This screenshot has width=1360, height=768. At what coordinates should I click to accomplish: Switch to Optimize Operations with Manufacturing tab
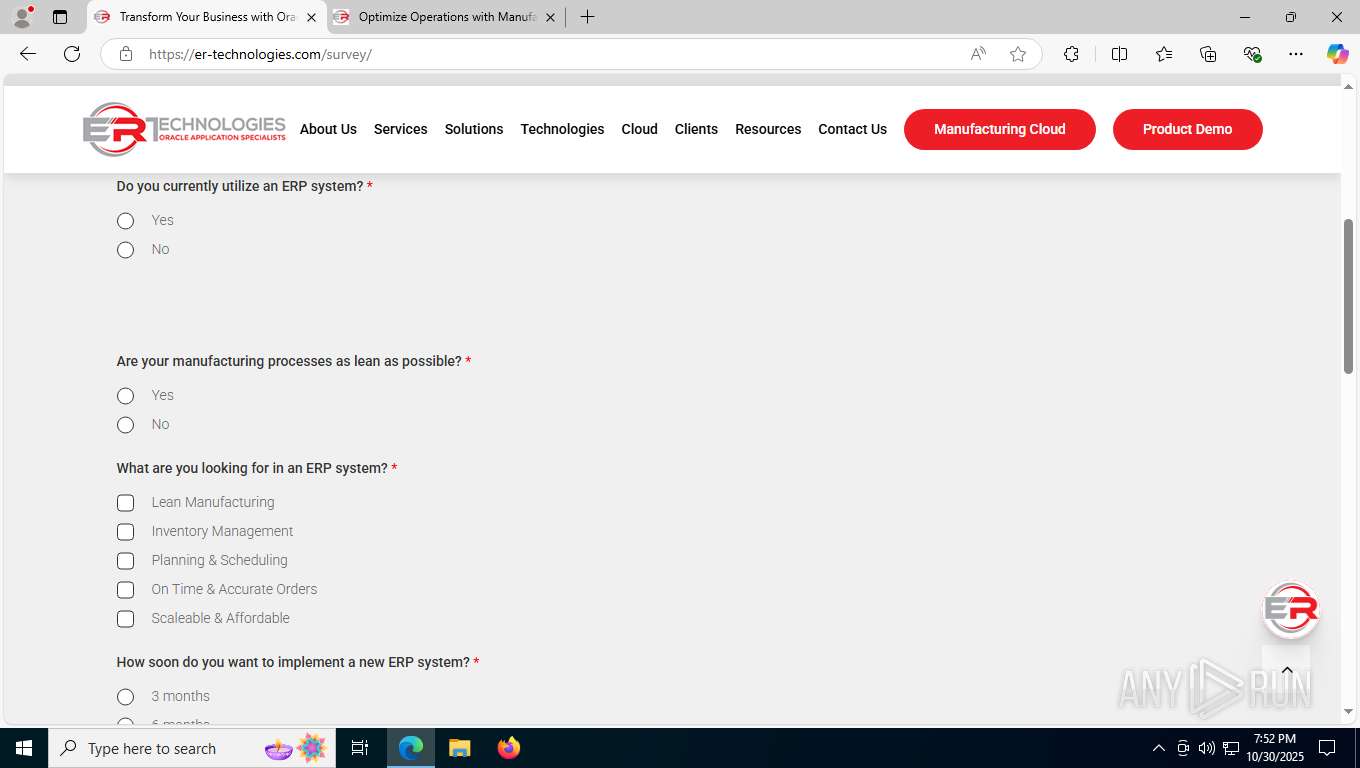point(446,17)
